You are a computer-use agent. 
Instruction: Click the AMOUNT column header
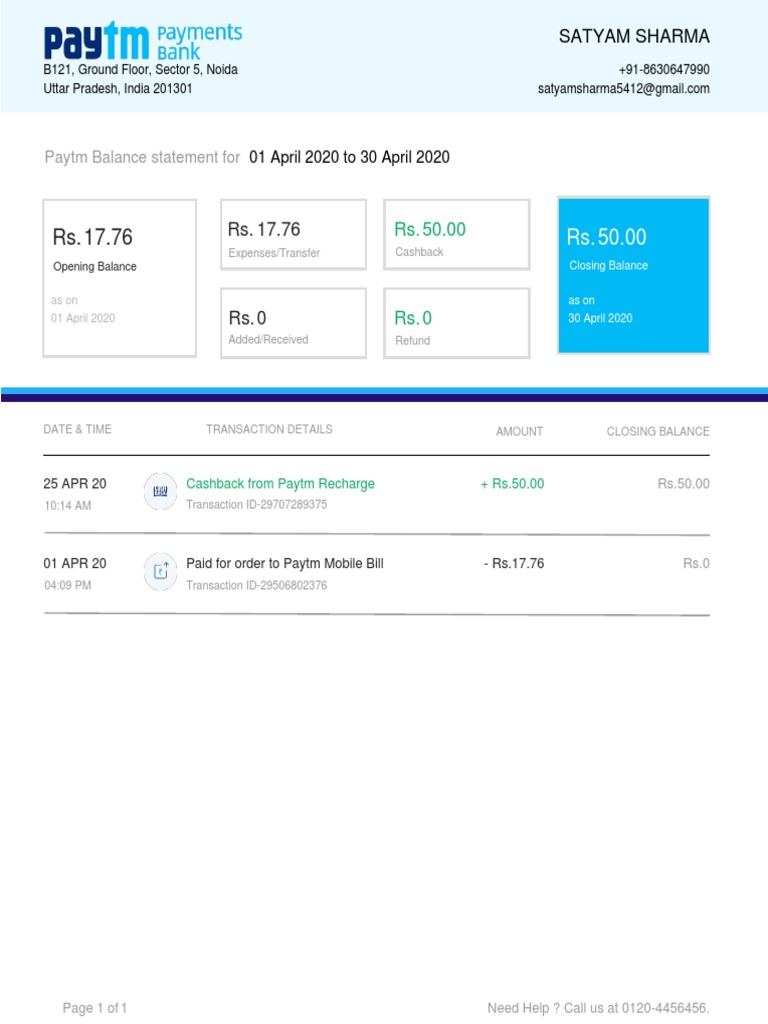point(519,432)
